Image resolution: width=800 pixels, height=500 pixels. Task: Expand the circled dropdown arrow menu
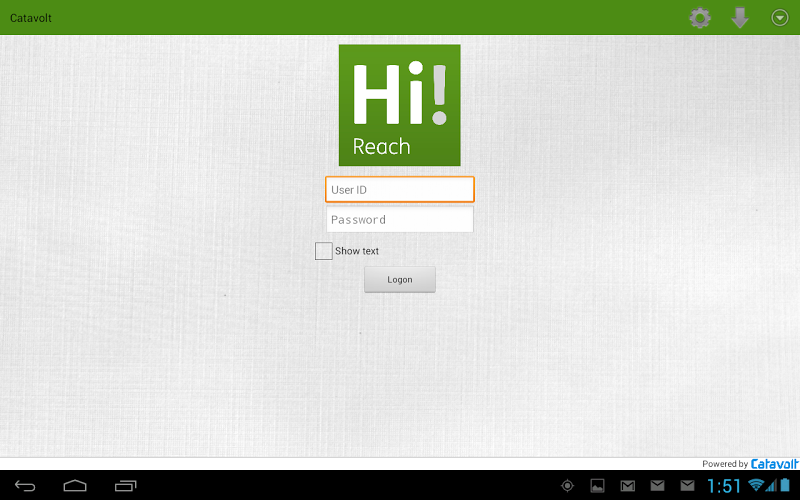[780, 18]
